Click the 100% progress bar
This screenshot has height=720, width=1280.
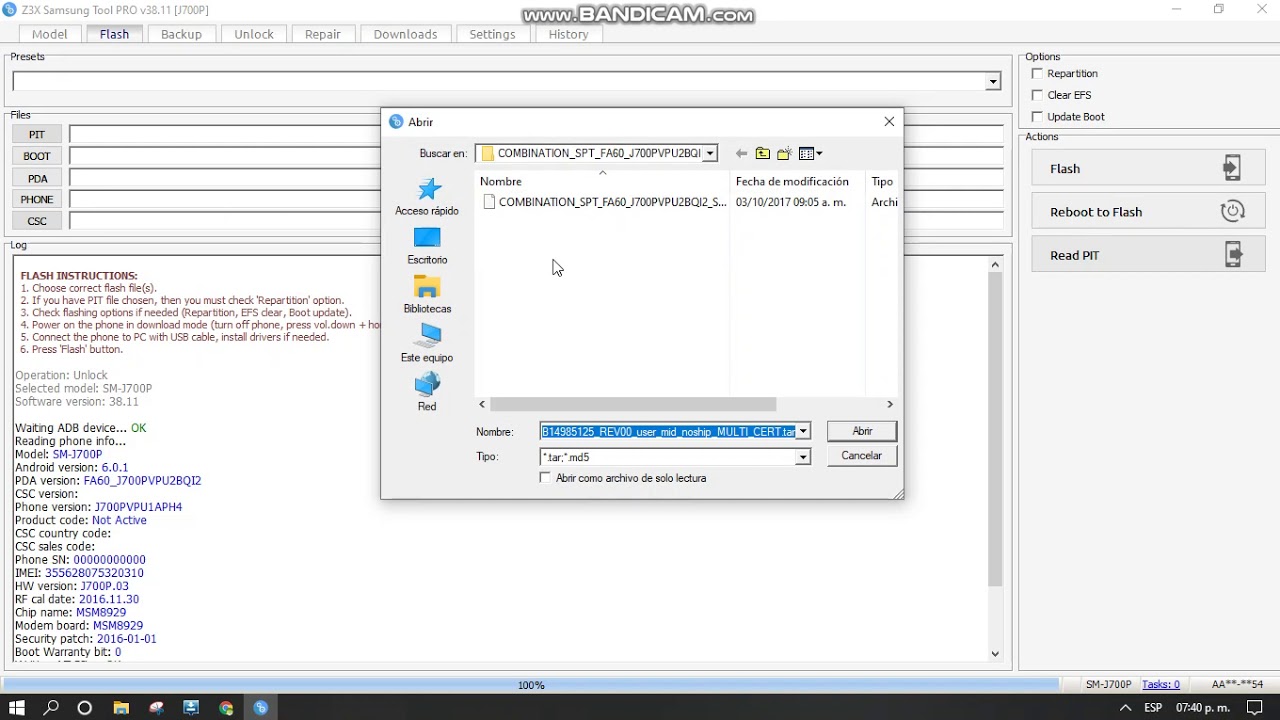531,685
